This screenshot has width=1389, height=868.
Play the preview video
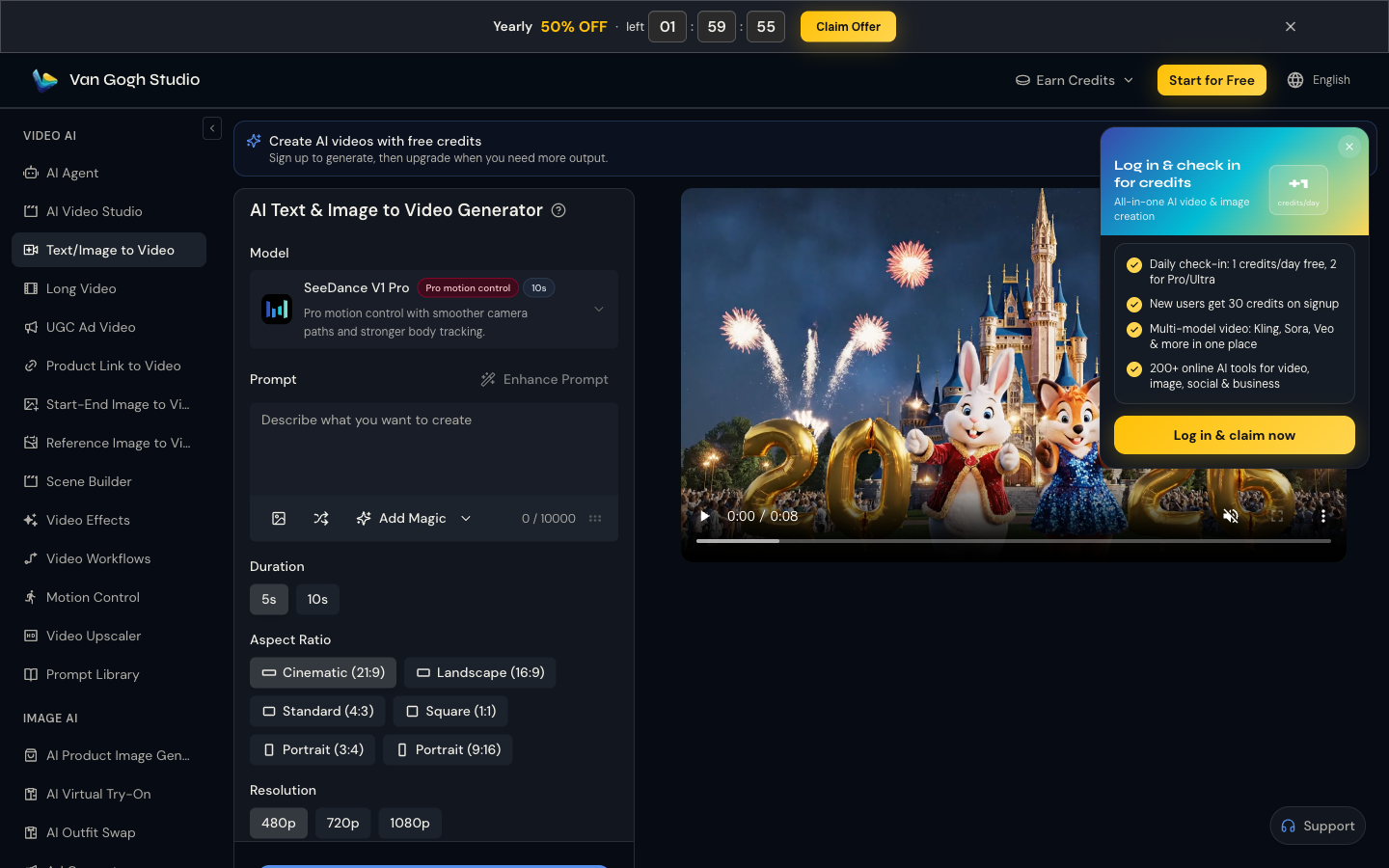(705, 516)
